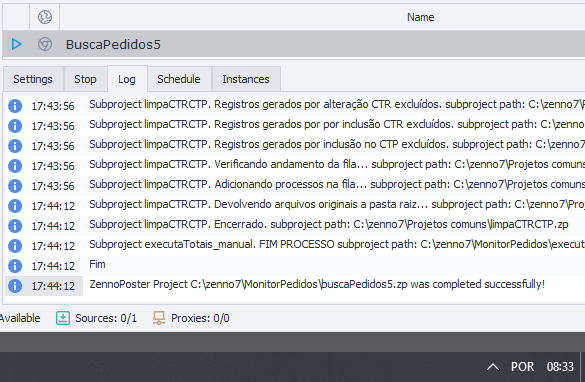
Task: Start the BuscaPedidos5 project with play icon
Action: pos(16,44)
